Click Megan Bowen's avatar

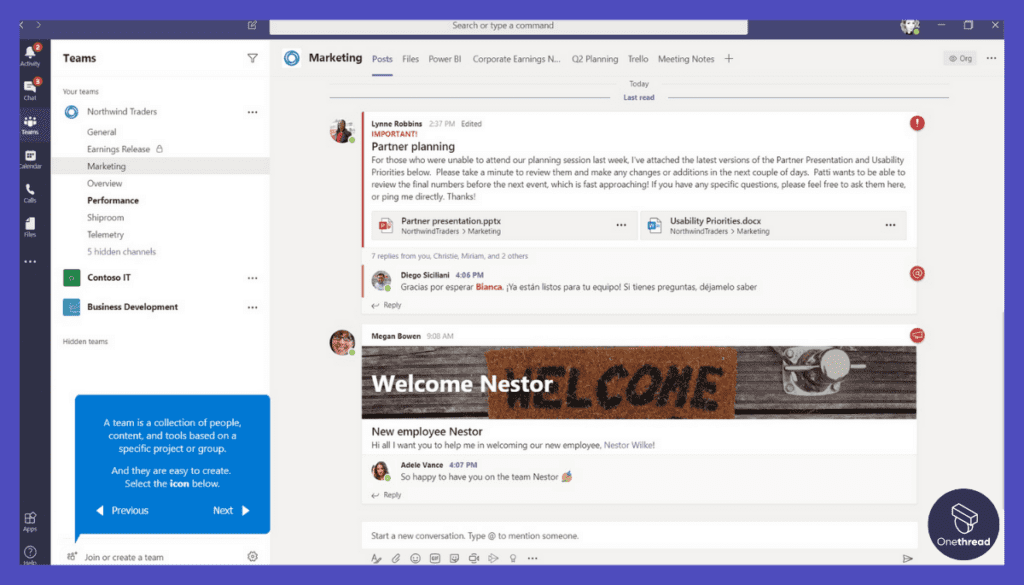pyautogui.click(x=342, y=342)
